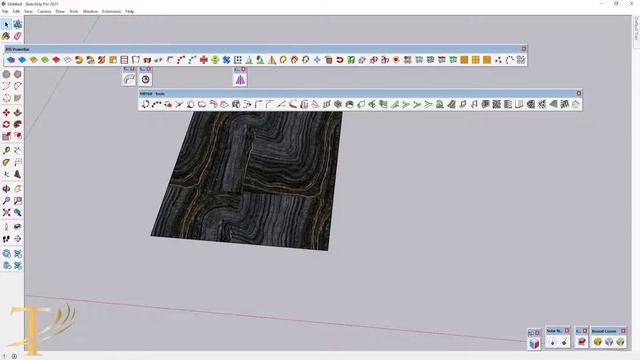Select the Zoom Window tool

pos(18,201)
